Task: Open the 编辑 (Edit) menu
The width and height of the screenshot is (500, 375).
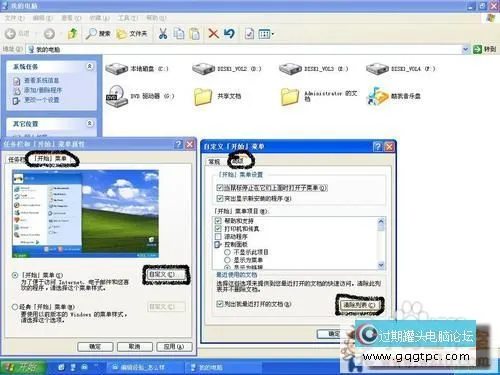Action: 43,18
